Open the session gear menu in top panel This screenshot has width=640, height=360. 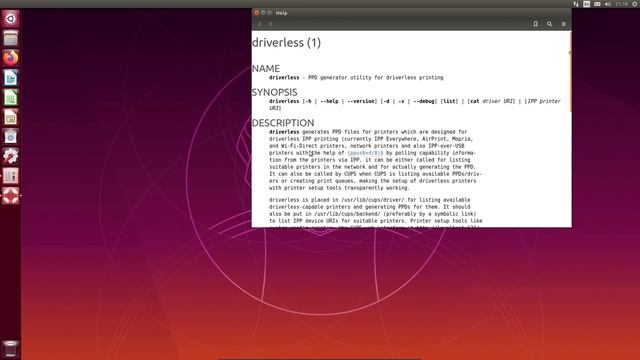tap(635, 4)
